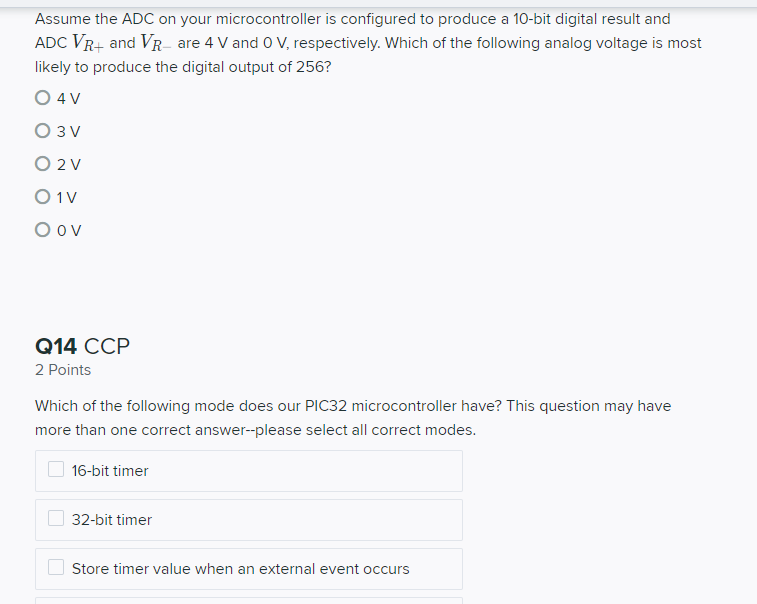
Task: Click the '16-bit timer' option label text
Action: (x=110, y=471)
